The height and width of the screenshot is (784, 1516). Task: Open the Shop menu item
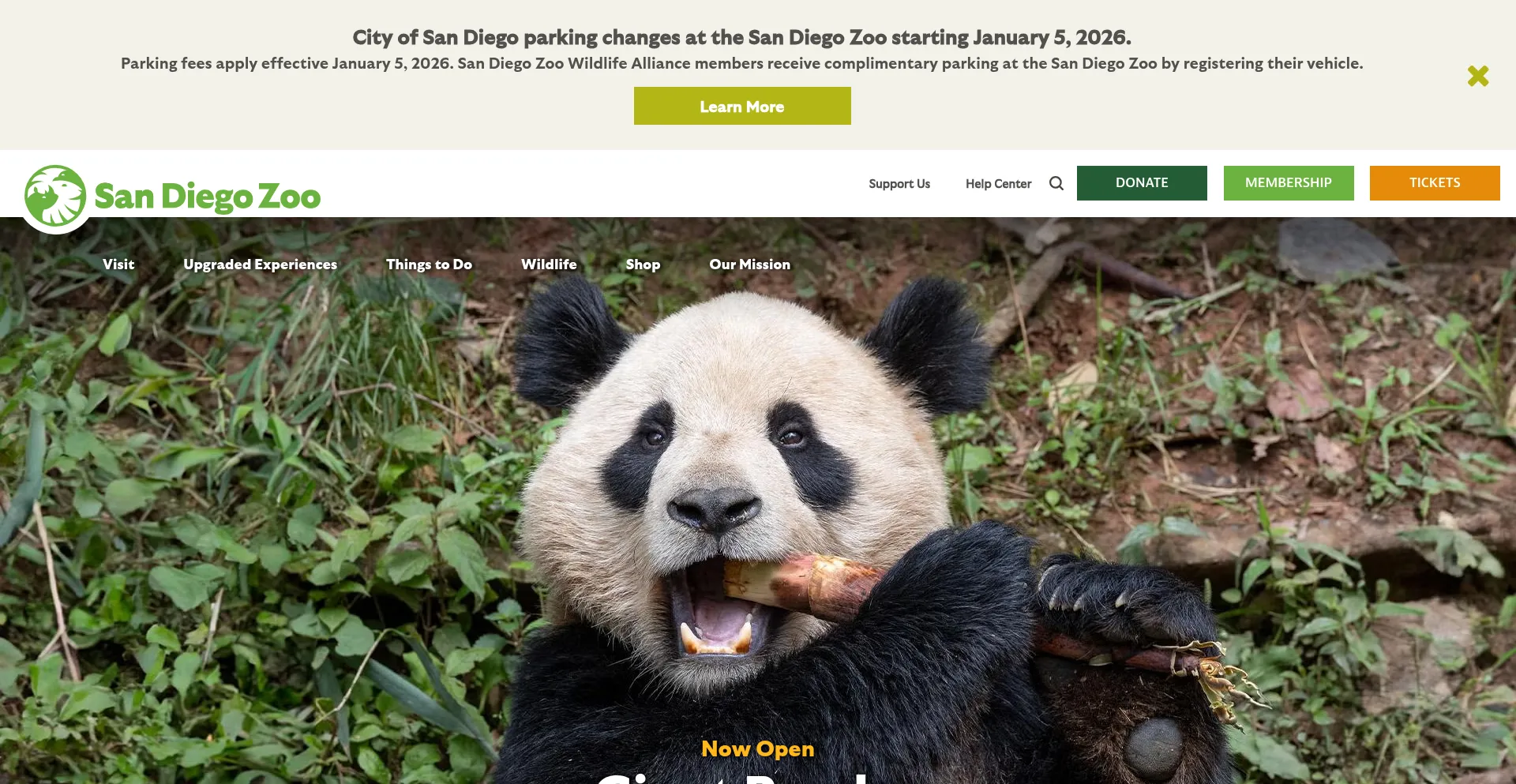[643, 264]
